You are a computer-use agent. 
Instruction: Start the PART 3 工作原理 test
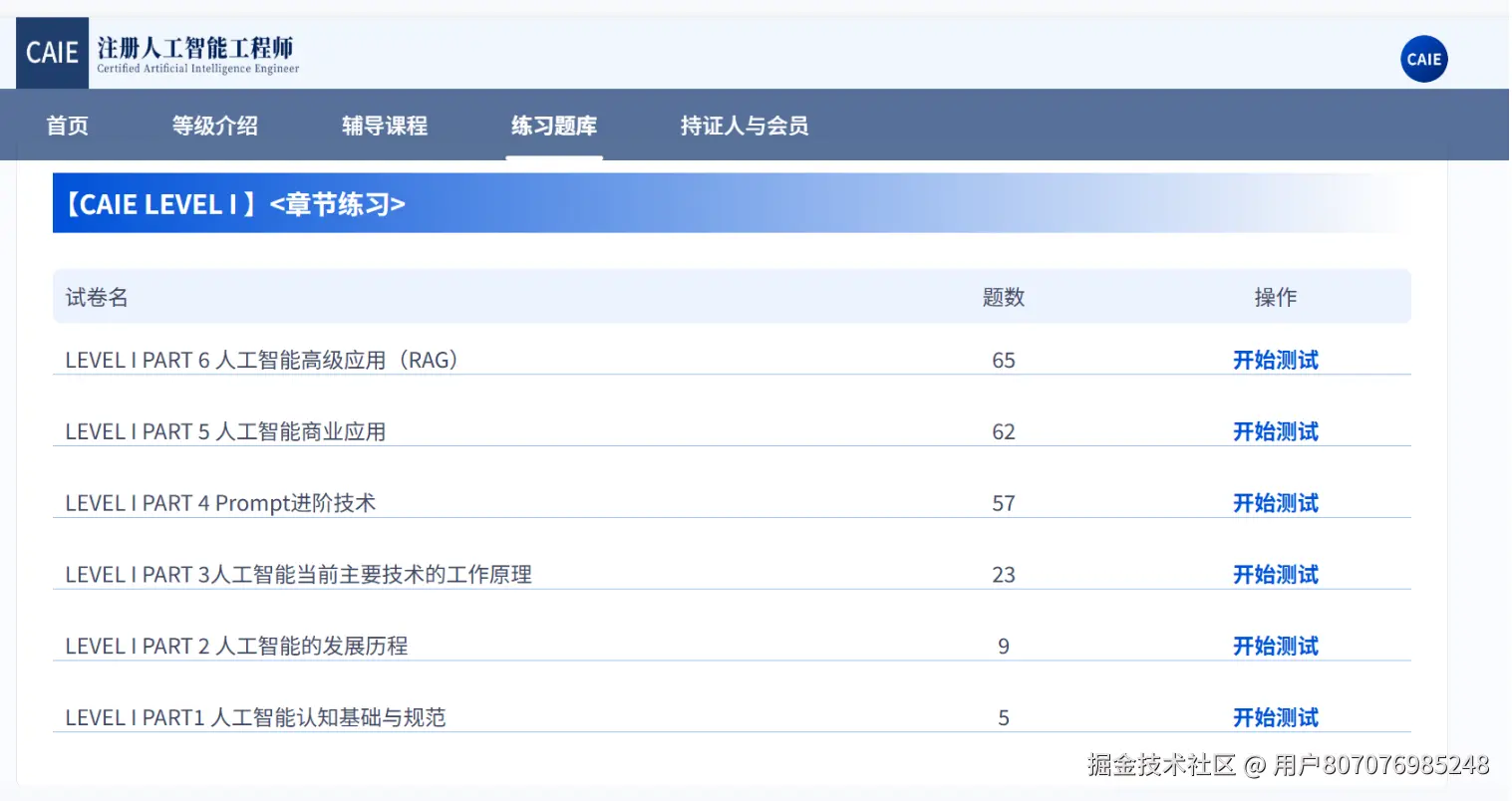click(1276, 575)
